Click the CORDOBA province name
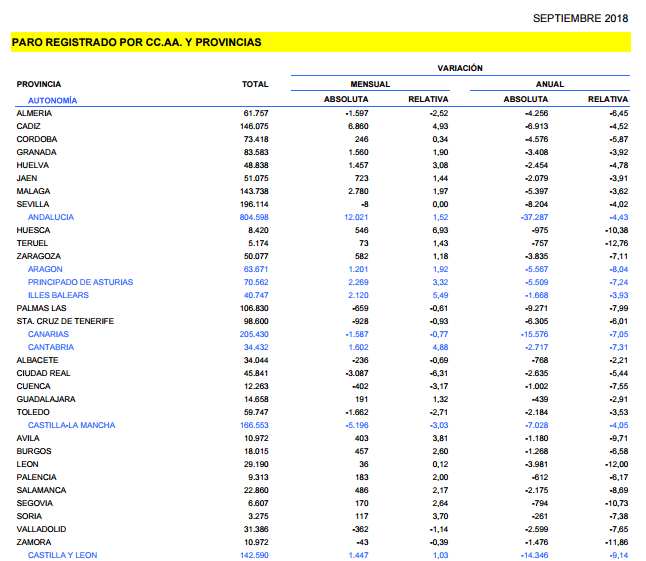Viewport: 646px width, 561px height. (x=37, y=139)
